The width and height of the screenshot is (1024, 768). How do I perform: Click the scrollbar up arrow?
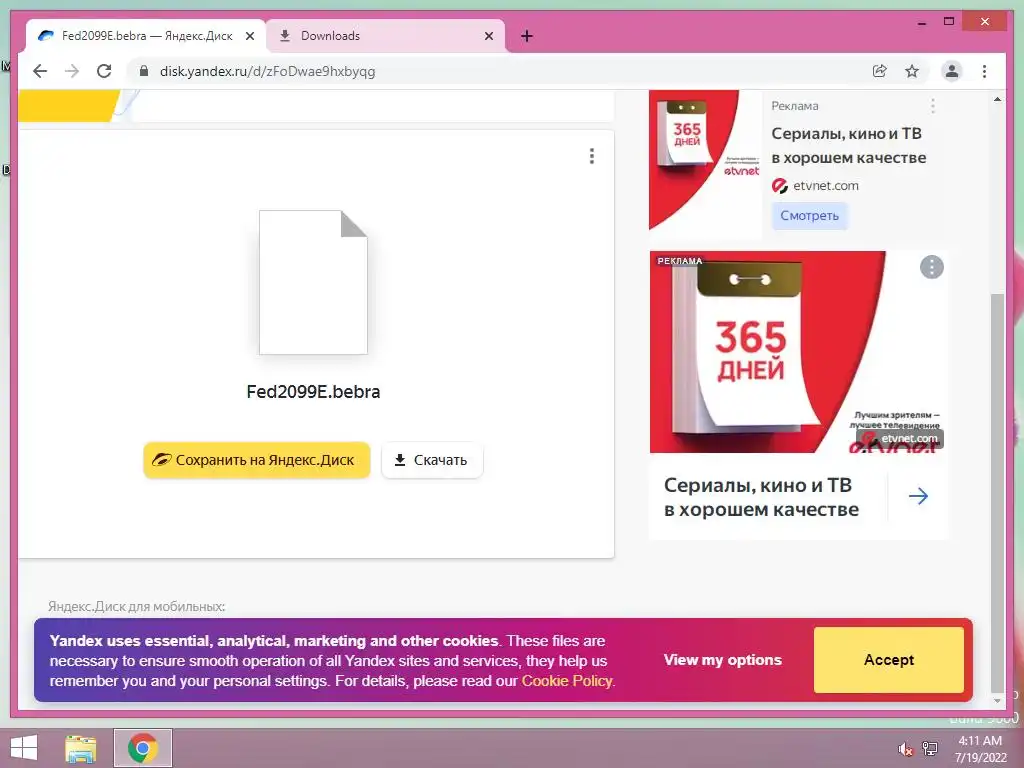(x=997, y=100)
